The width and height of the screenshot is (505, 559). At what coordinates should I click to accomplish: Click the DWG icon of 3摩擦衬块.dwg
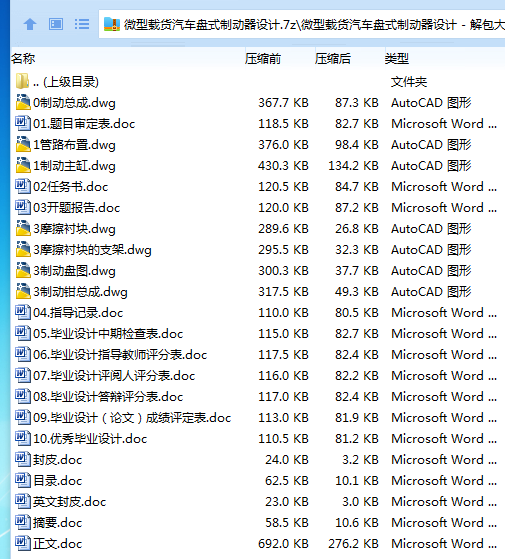coord(23,228)
